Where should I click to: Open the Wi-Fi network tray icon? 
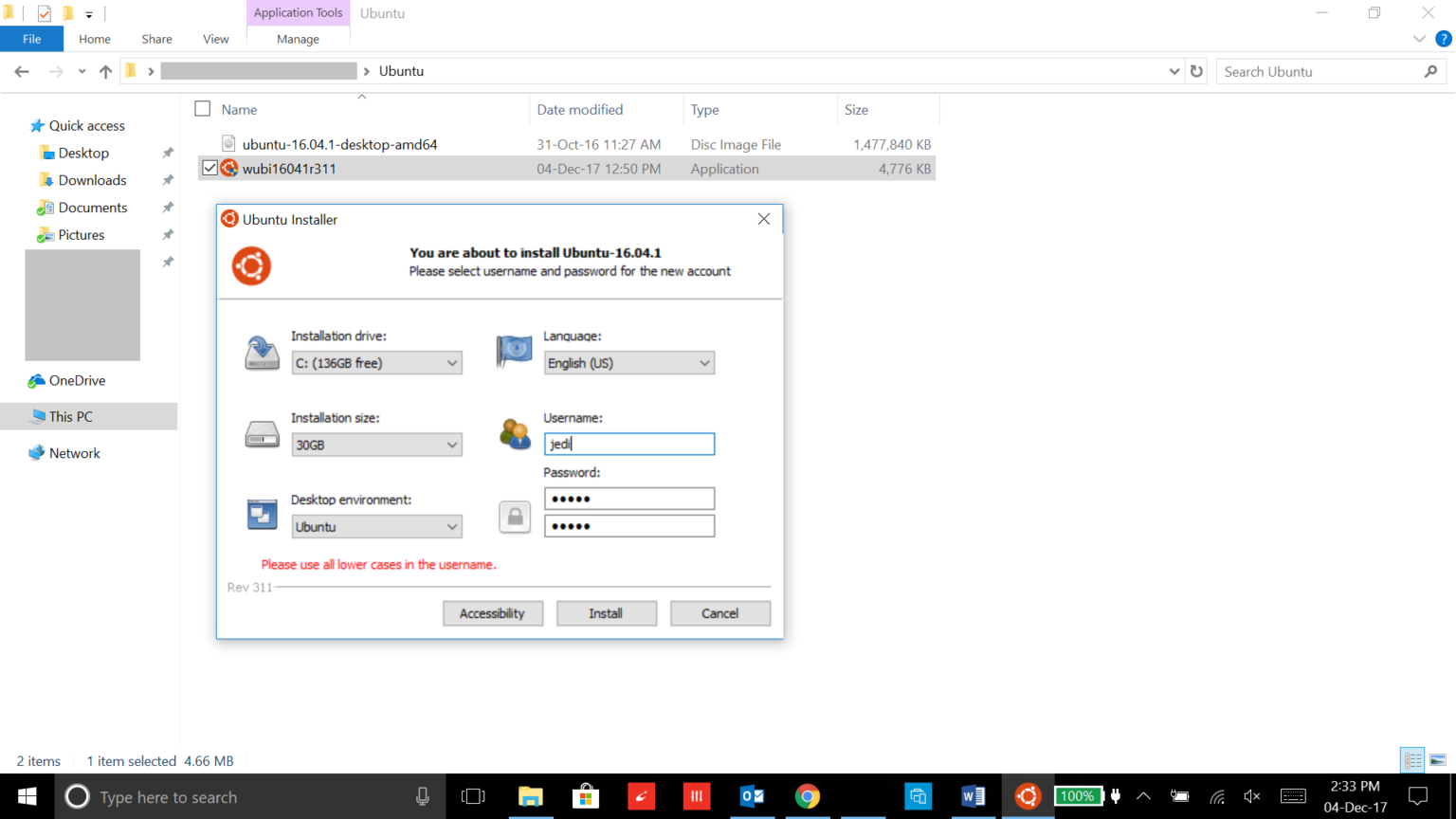1217,796
